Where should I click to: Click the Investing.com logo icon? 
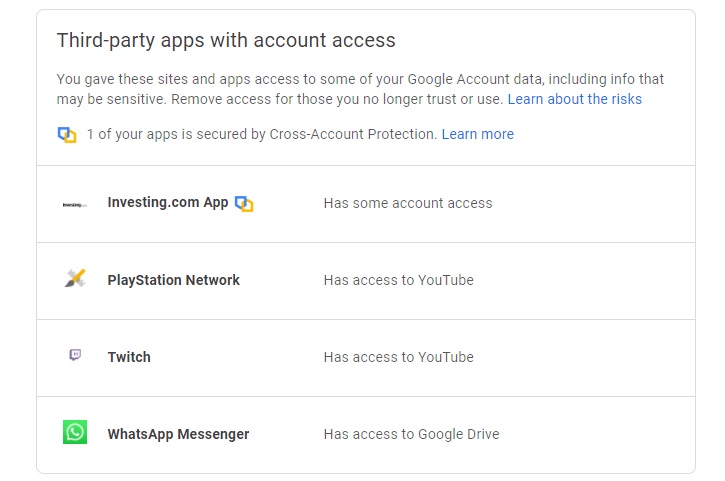75,204
